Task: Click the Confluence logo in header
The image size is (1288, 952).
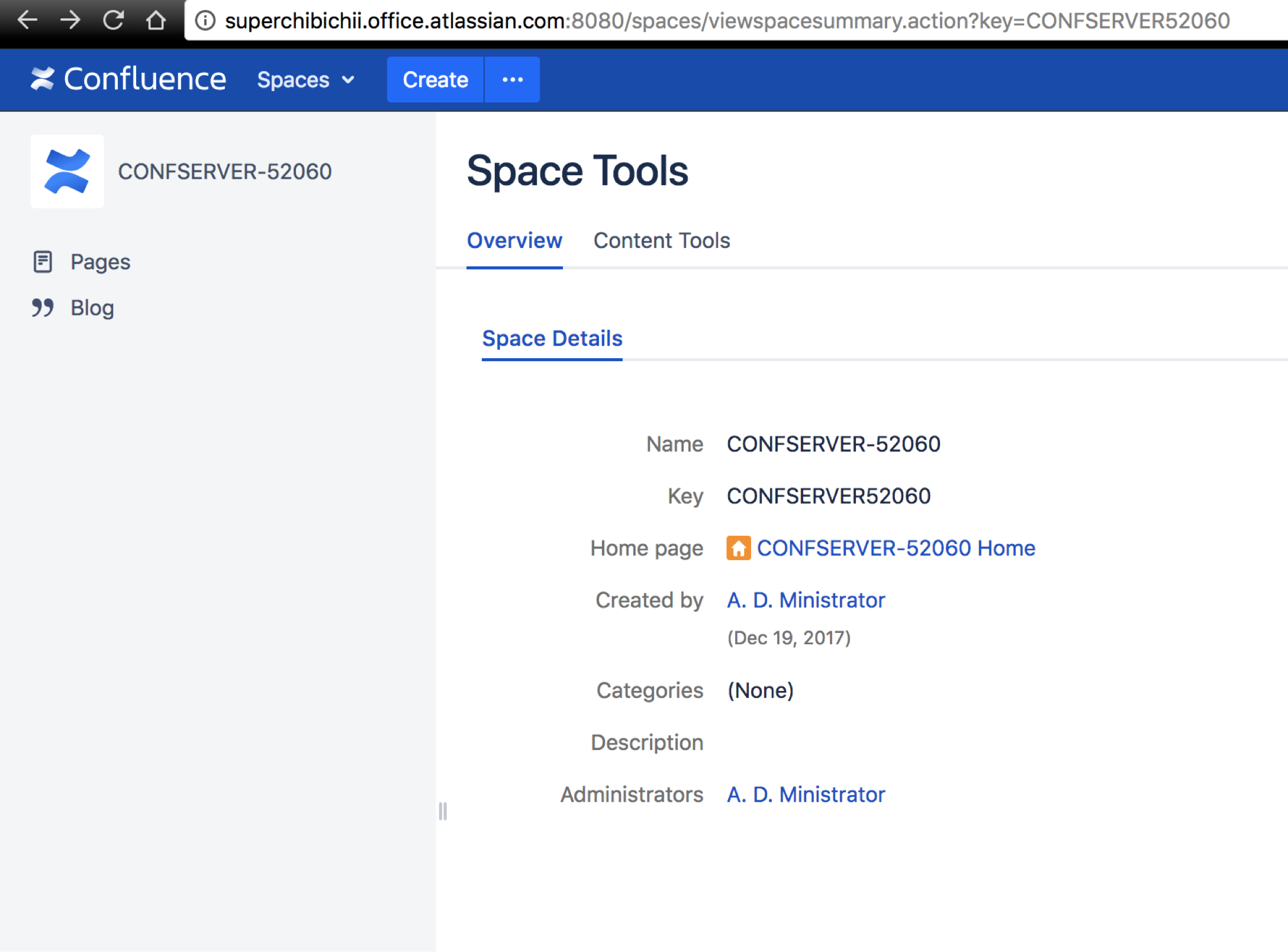Action: point(128,79)
